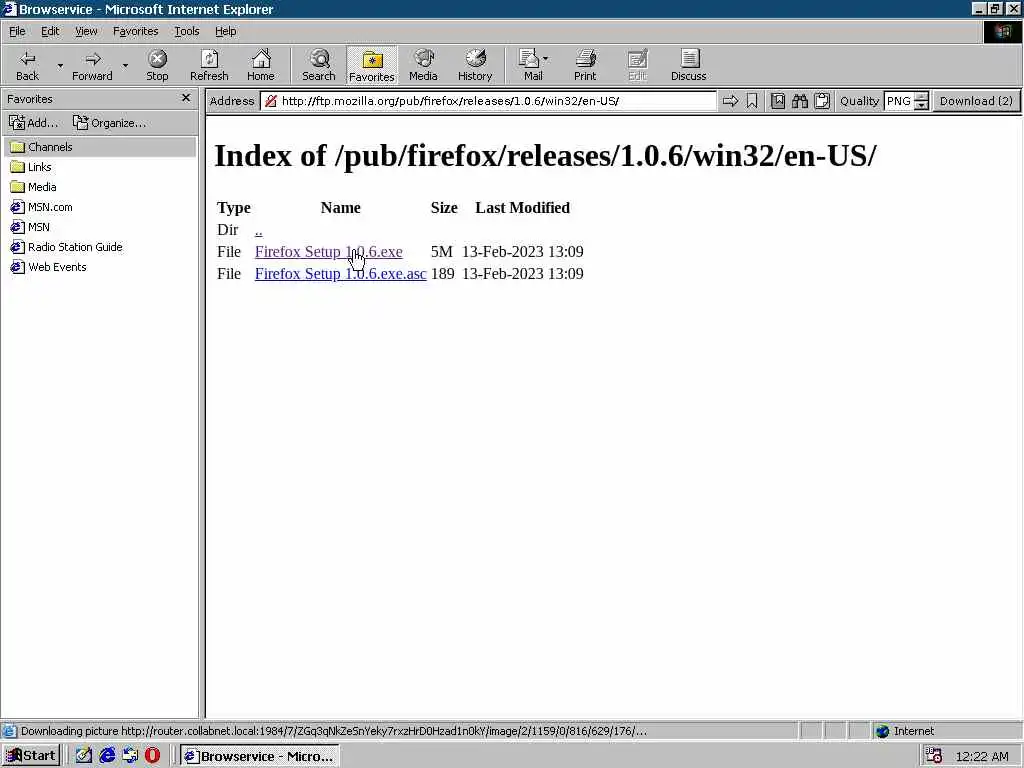The image size is (1024, 768).
Task: Open the Media toolbar button
Action: tap(423, 65)
